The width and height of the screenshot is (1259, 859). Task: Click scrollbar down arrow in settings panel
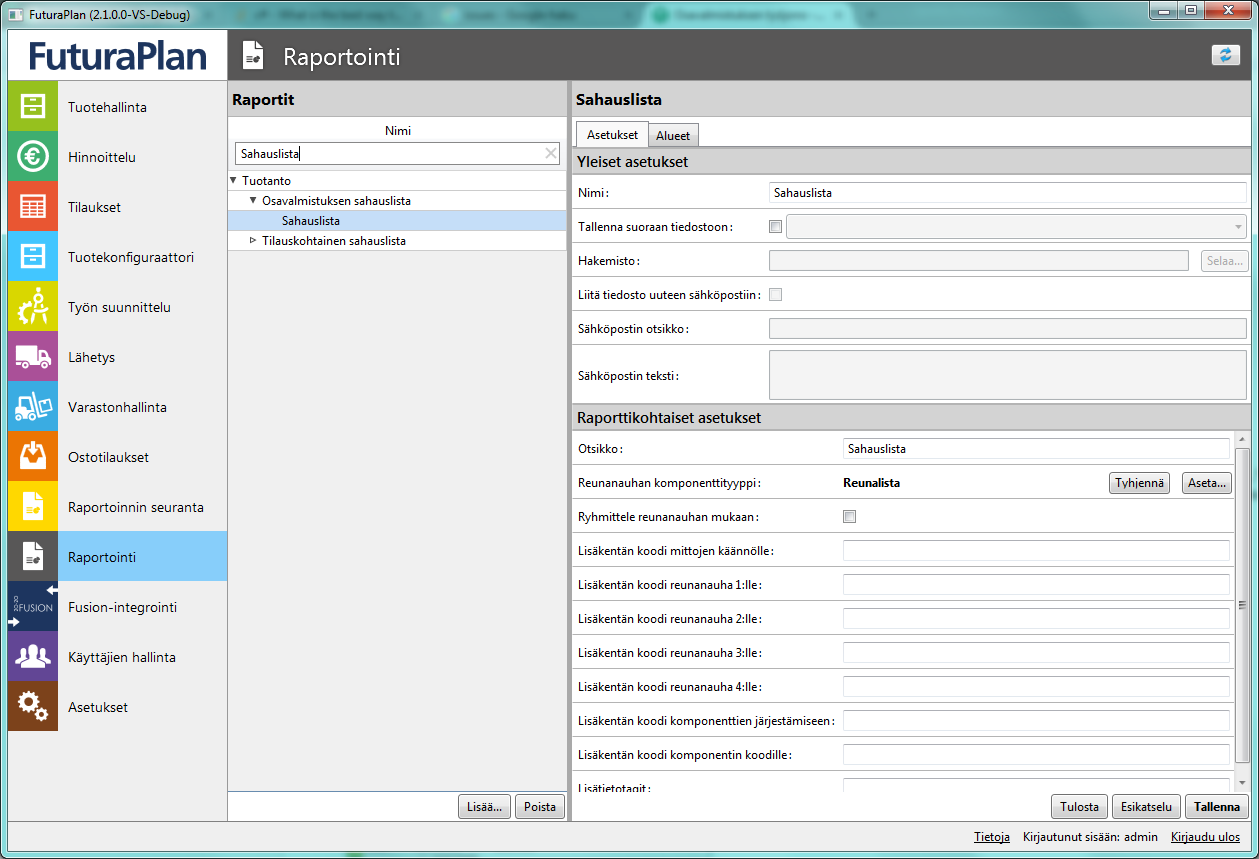click(1242, 782)
